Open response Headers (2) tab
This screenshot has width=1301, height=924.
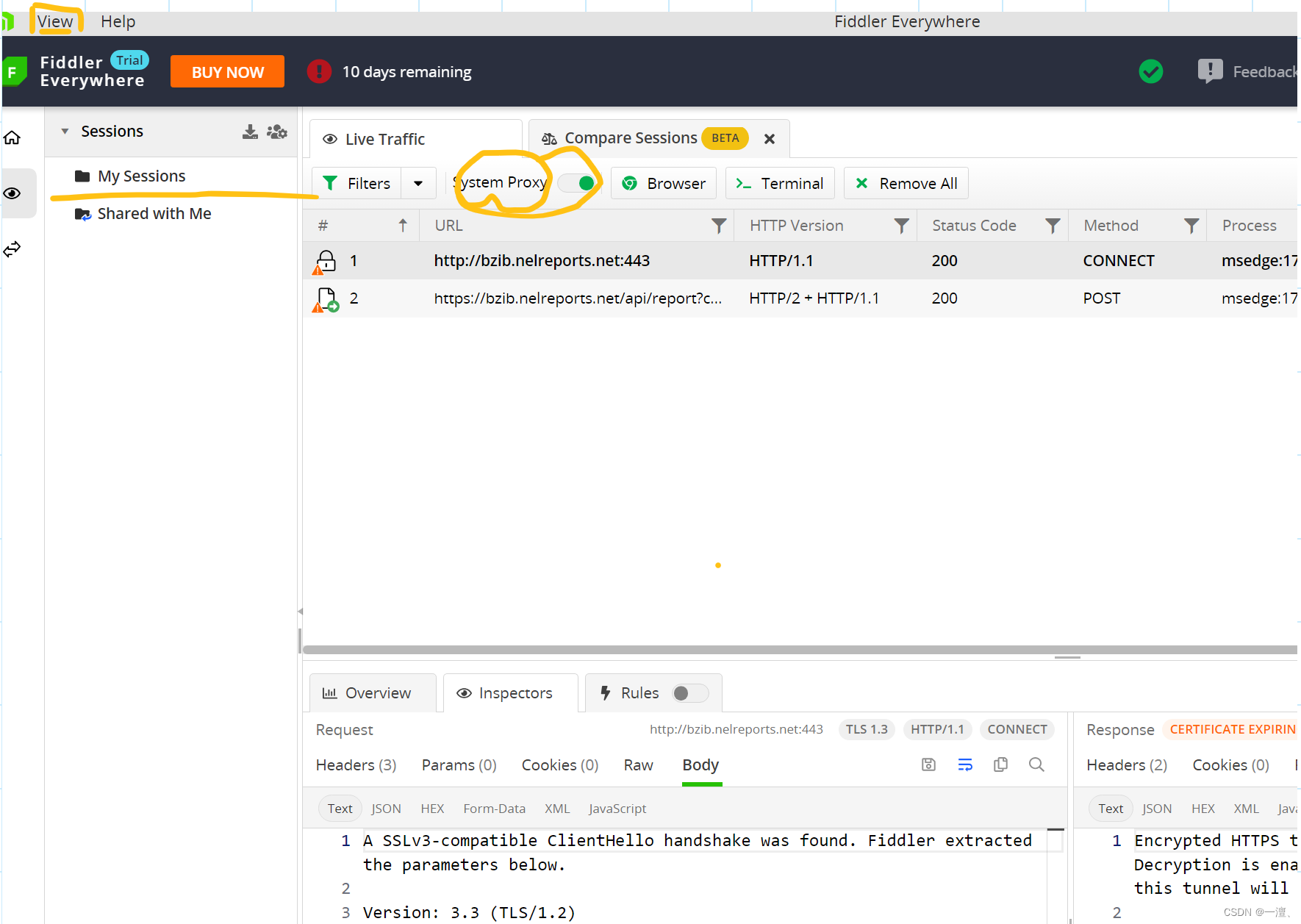pos(1127,765)
